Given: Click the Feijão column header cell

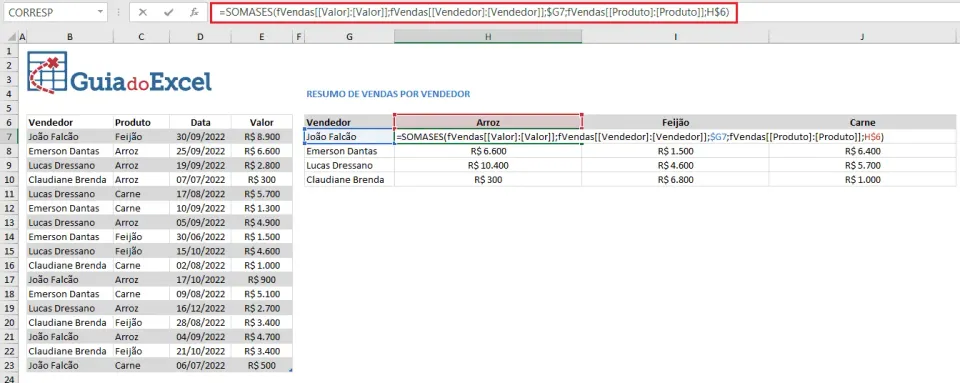Looking at the screenshot, I should pos(675,122).
